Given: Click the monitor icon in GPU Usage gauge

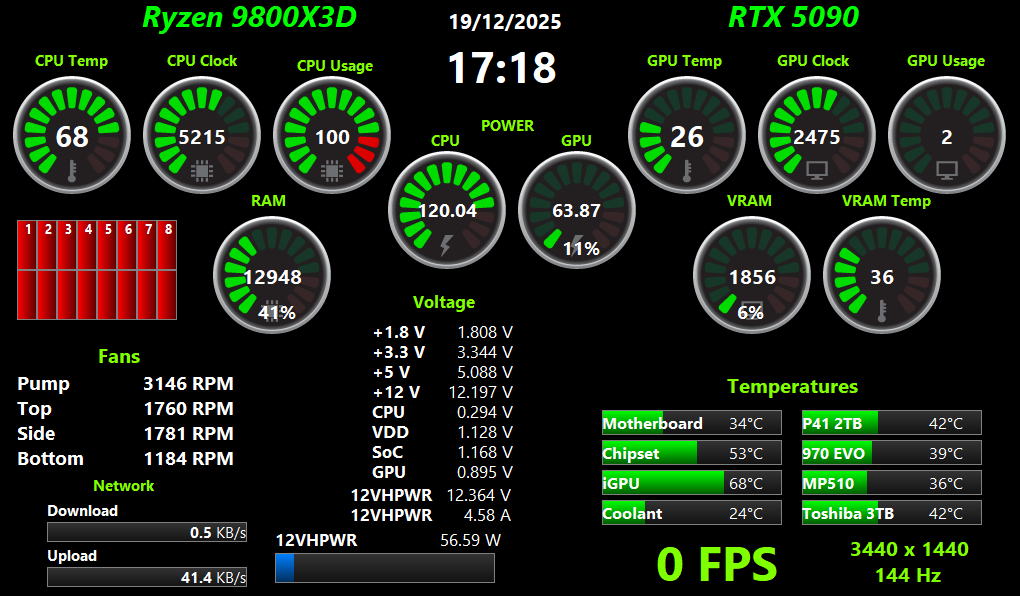Looking at the screenshot, I should coord(946,170).
